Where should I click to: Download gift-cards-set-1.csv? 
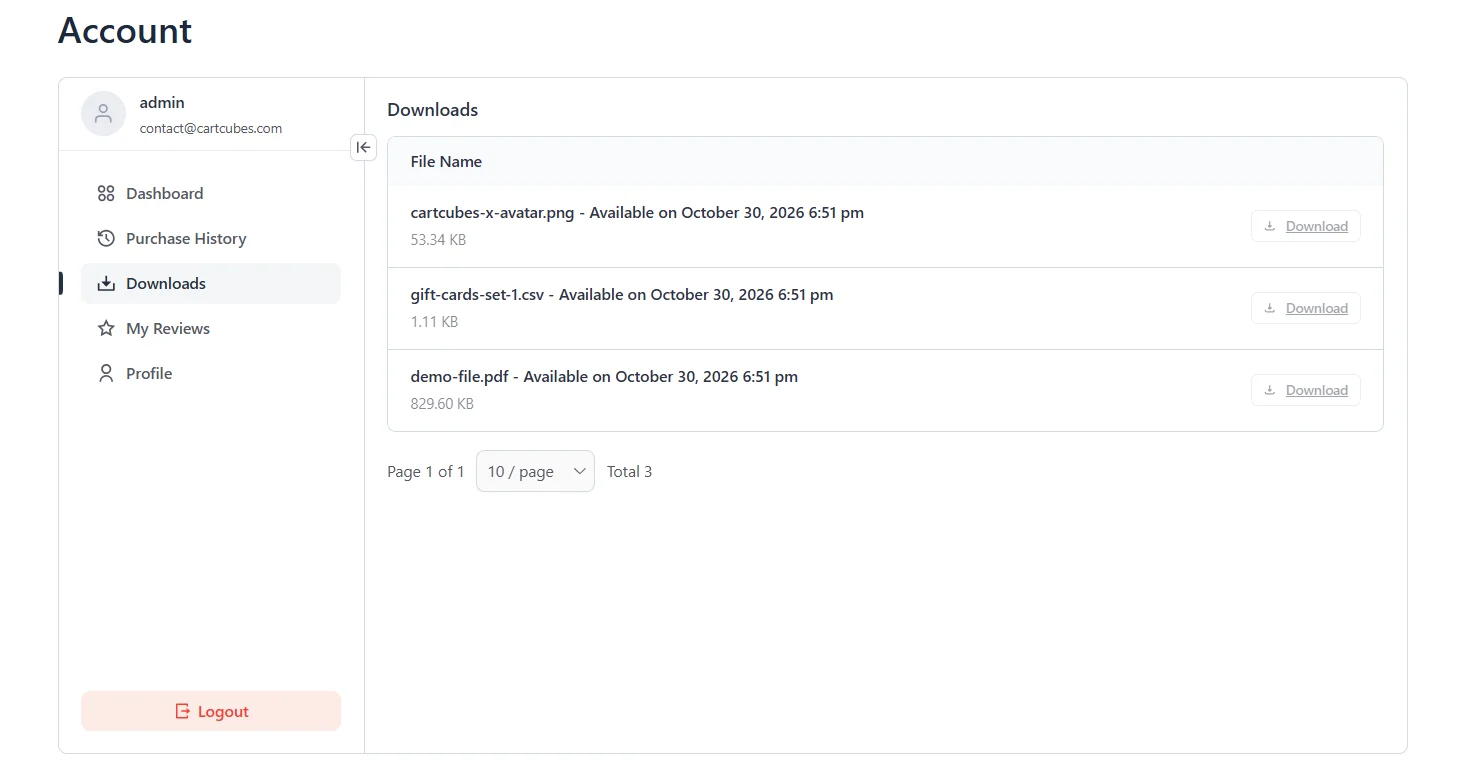(x=1305, y=308)
